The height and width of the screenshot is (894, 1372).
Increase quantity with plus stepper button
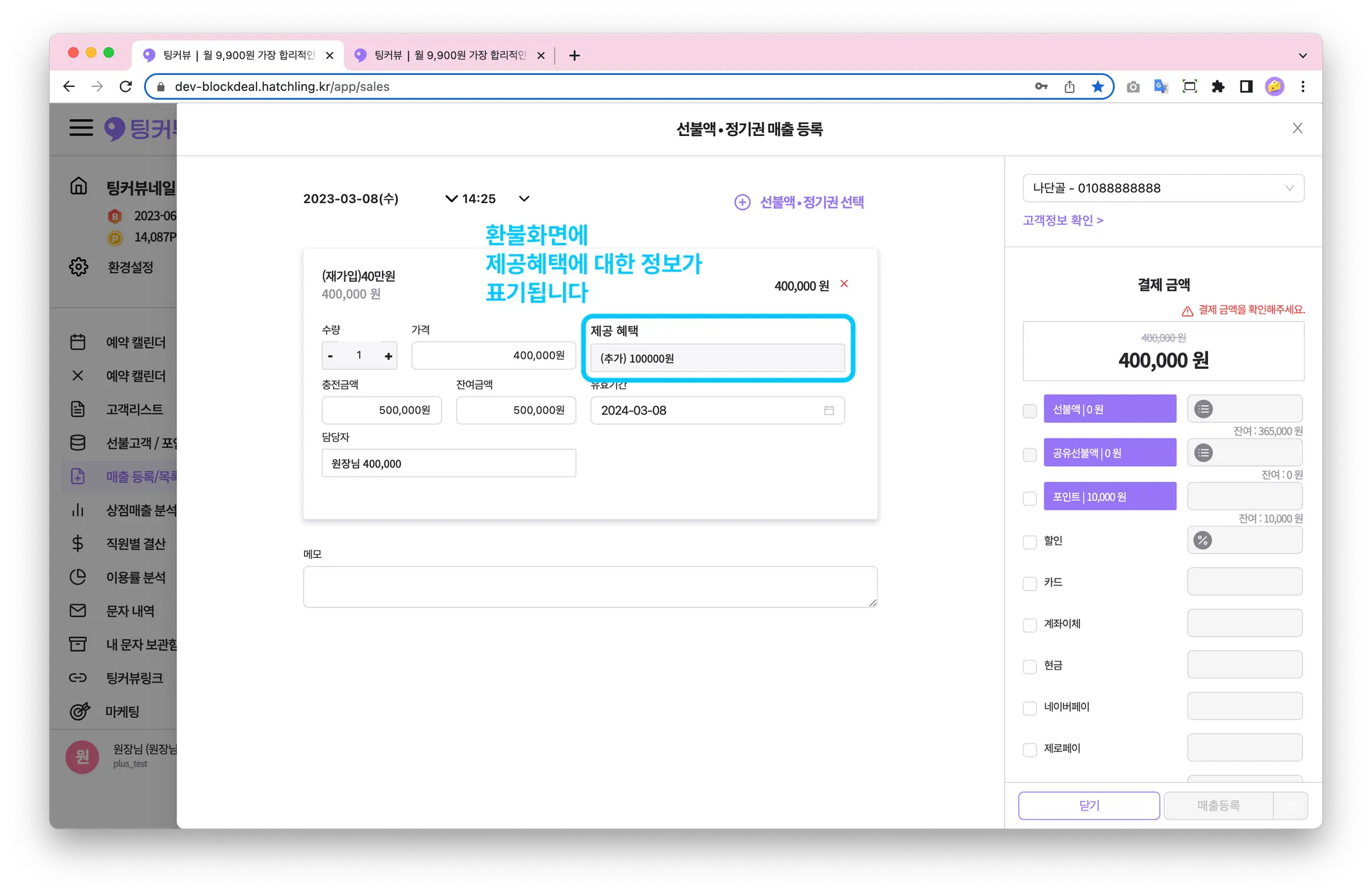tap(388, 356)
